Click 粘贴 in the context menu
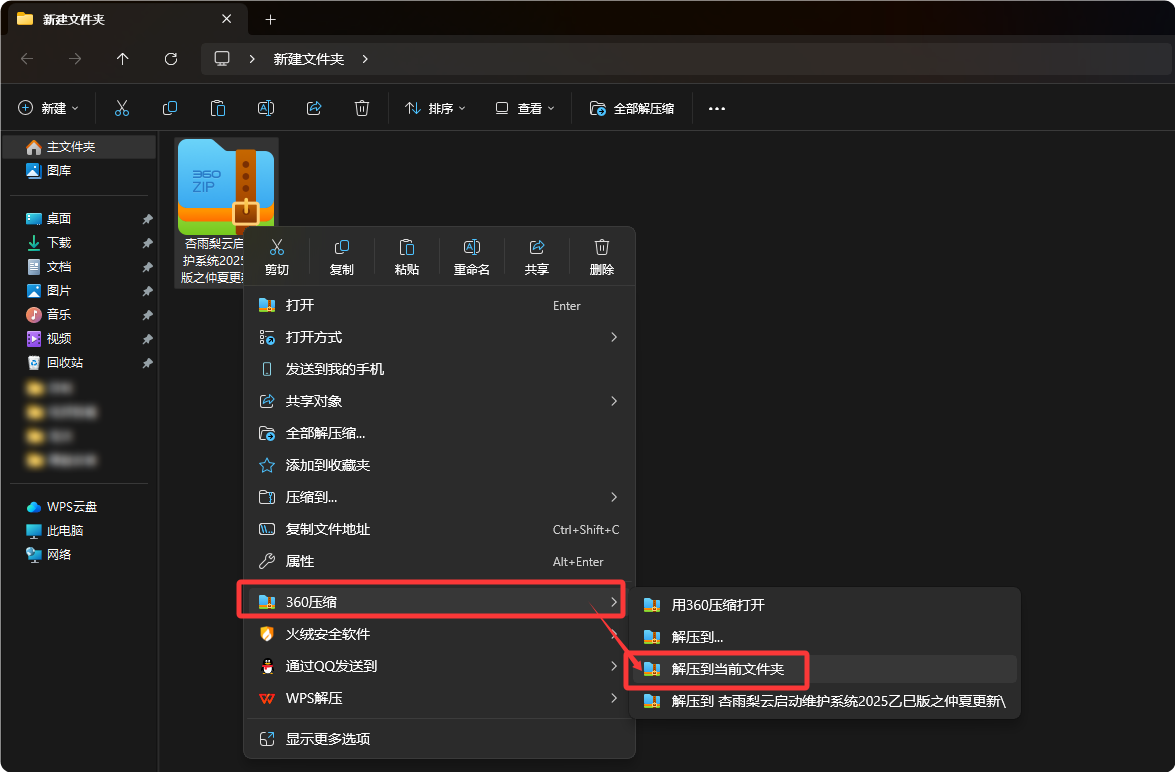This screenshot has height=772, width=1175. (407, 257)
